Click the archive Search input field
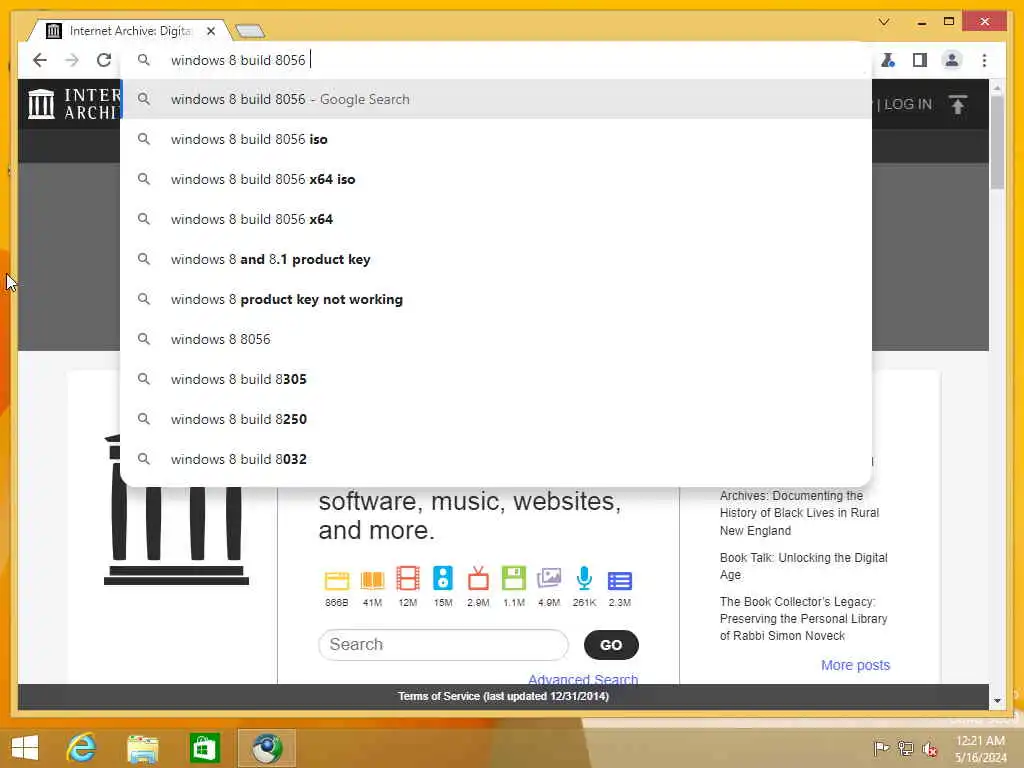Image resolution: width=1024 pixels, height=768 pixels. pyautogui.click(x=443, y=645)
